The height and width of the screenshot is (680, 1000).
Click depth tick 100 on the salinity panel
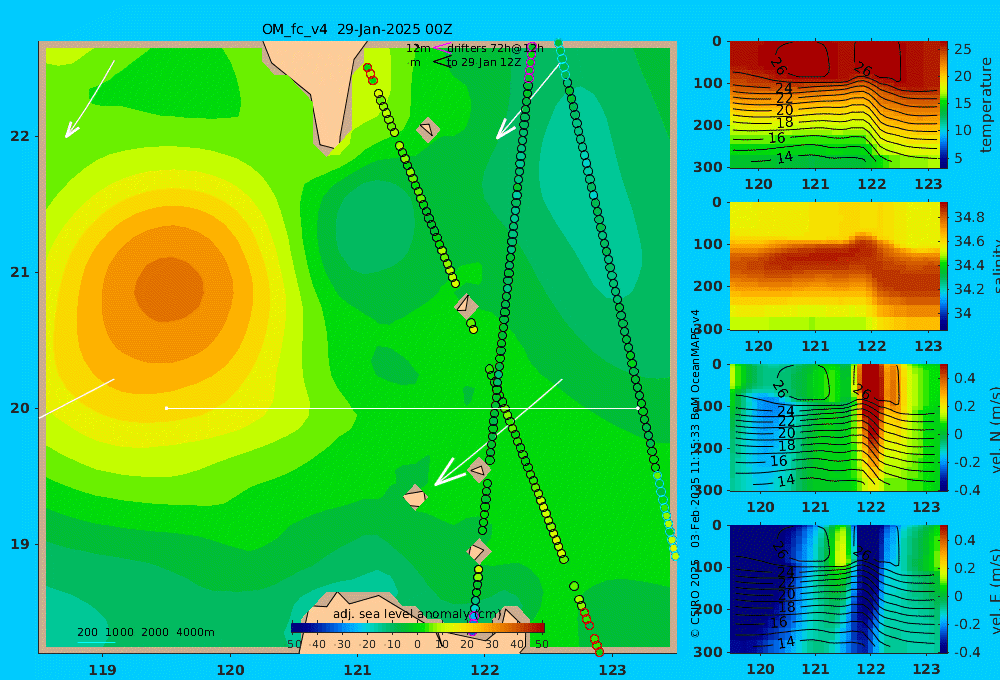pyautogui.click(x=708, y=244)
